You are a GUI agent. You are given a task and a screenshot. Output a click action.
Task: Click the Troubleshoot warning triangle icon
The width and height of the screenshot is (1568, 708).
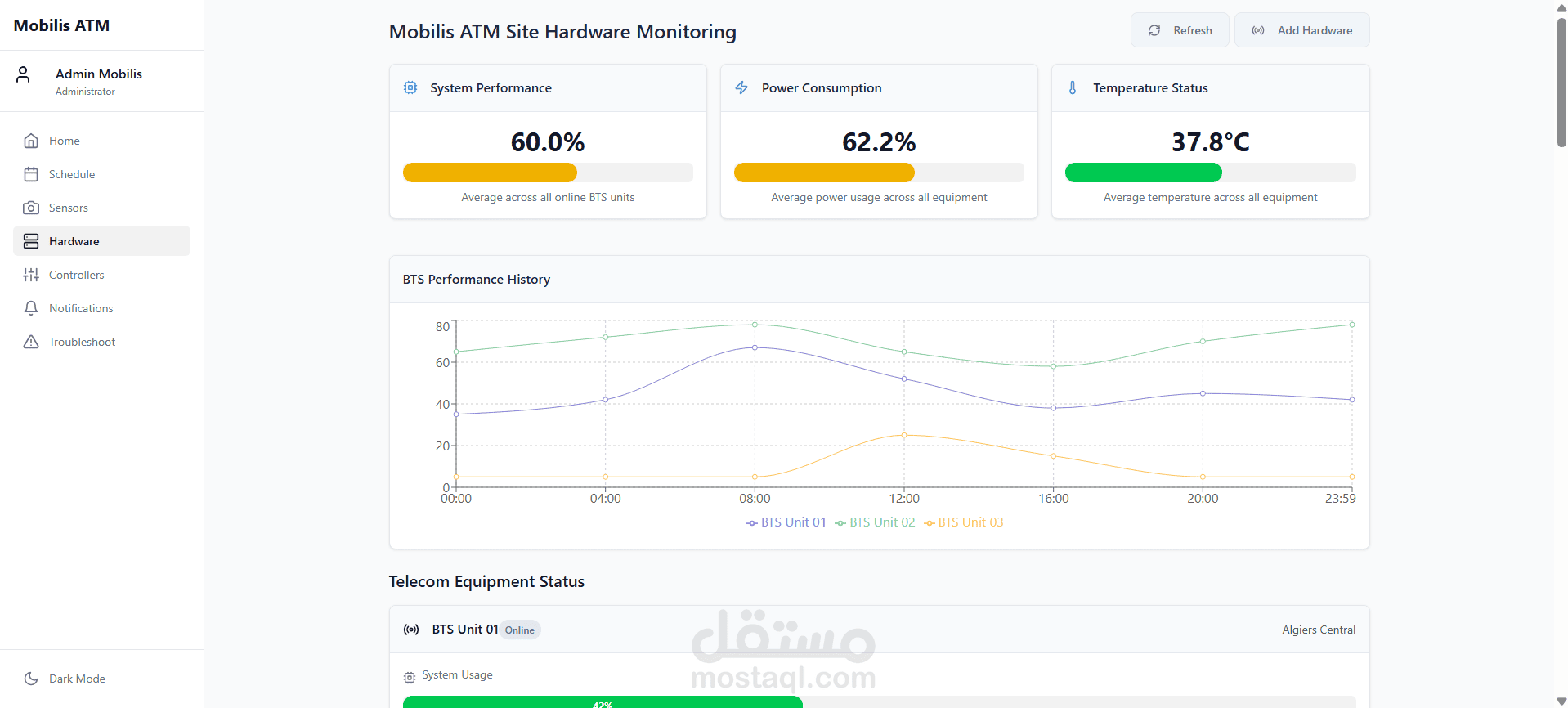click(x=31, y=342)
